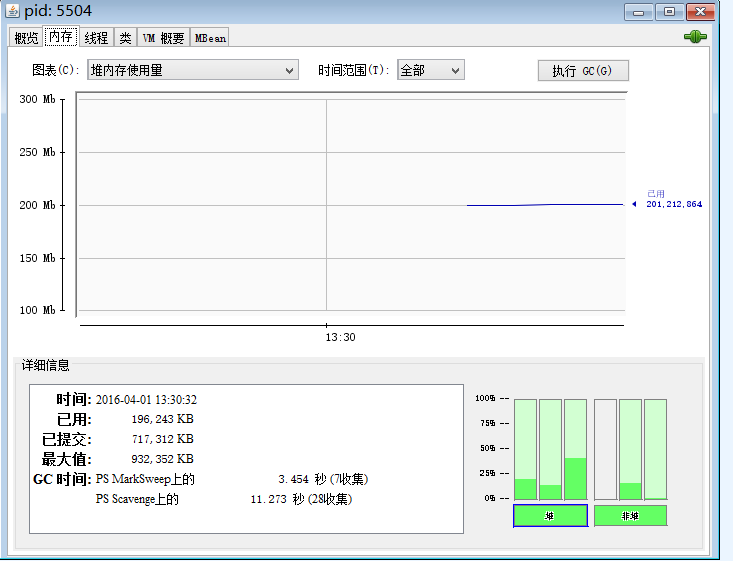Click the second heap memory pool bar
This screenshot has height=561, width=733.
550,449
